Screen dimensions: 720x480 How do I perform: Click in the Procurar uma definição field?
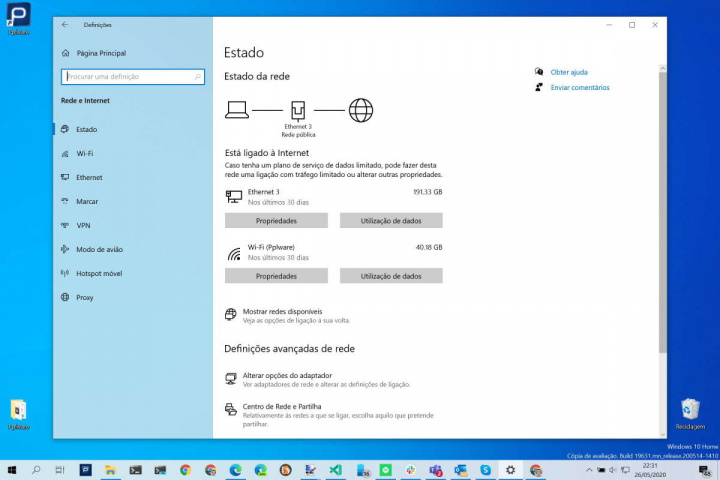pos(130,76)
